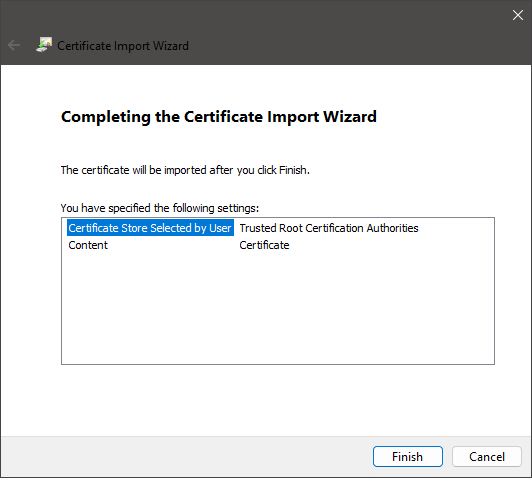Click the specified settings label

[160, 208]
